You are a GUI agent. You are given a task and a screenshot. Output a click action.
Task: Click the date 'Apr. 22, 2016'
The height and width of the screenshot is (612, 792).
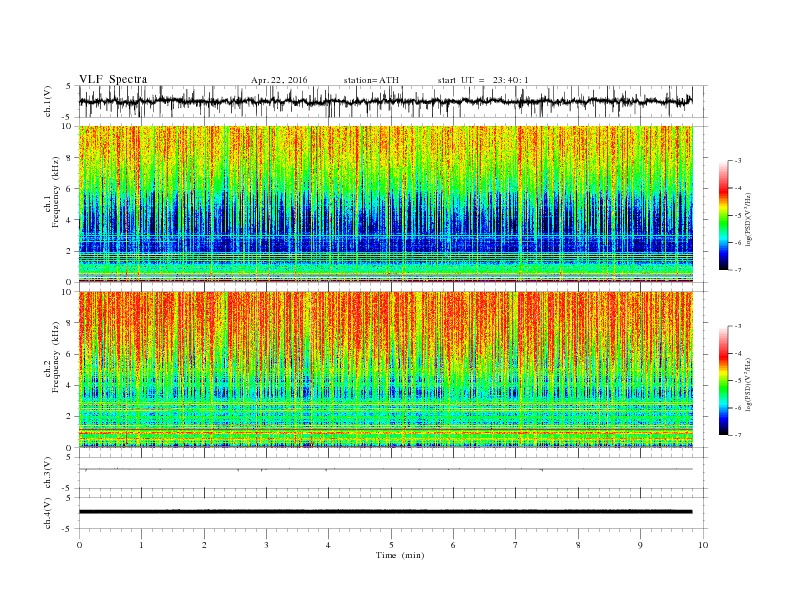pos(279,80)
